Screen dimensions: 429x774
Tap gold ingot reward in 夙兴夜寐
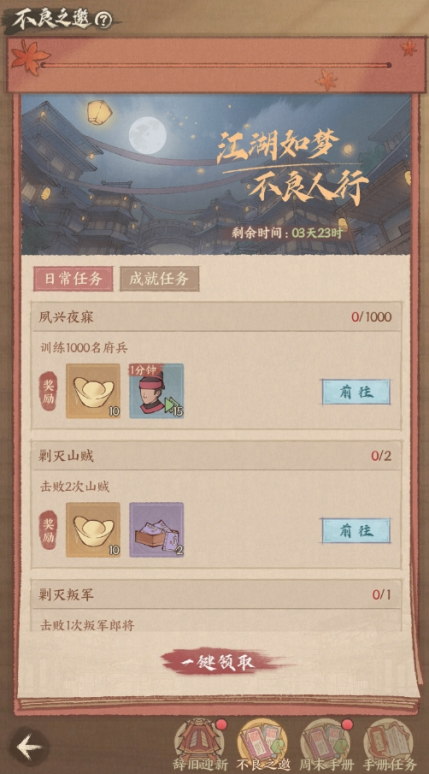[93, 391]
